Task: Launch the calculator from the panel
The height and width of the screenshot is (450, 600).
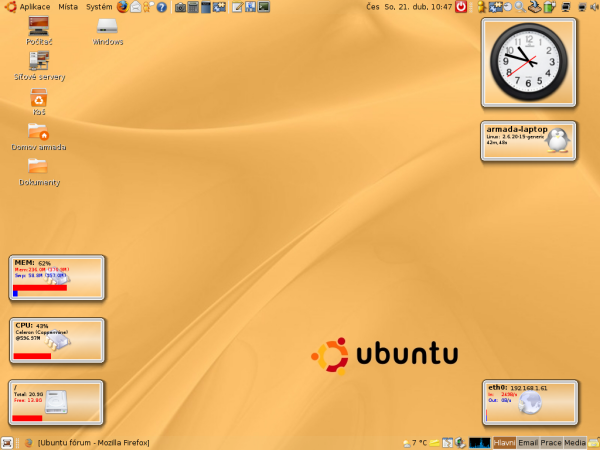Action: point(193,7)
